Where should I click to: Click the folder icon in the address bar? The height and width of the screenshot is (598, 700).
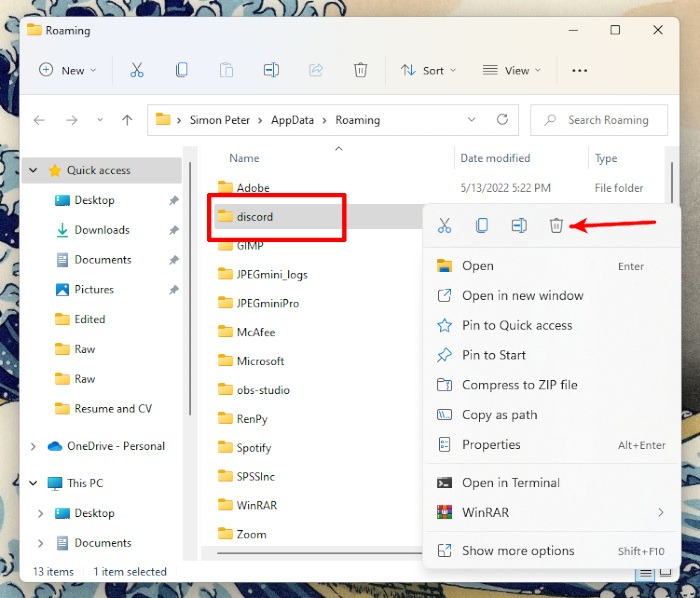point(163,119)
